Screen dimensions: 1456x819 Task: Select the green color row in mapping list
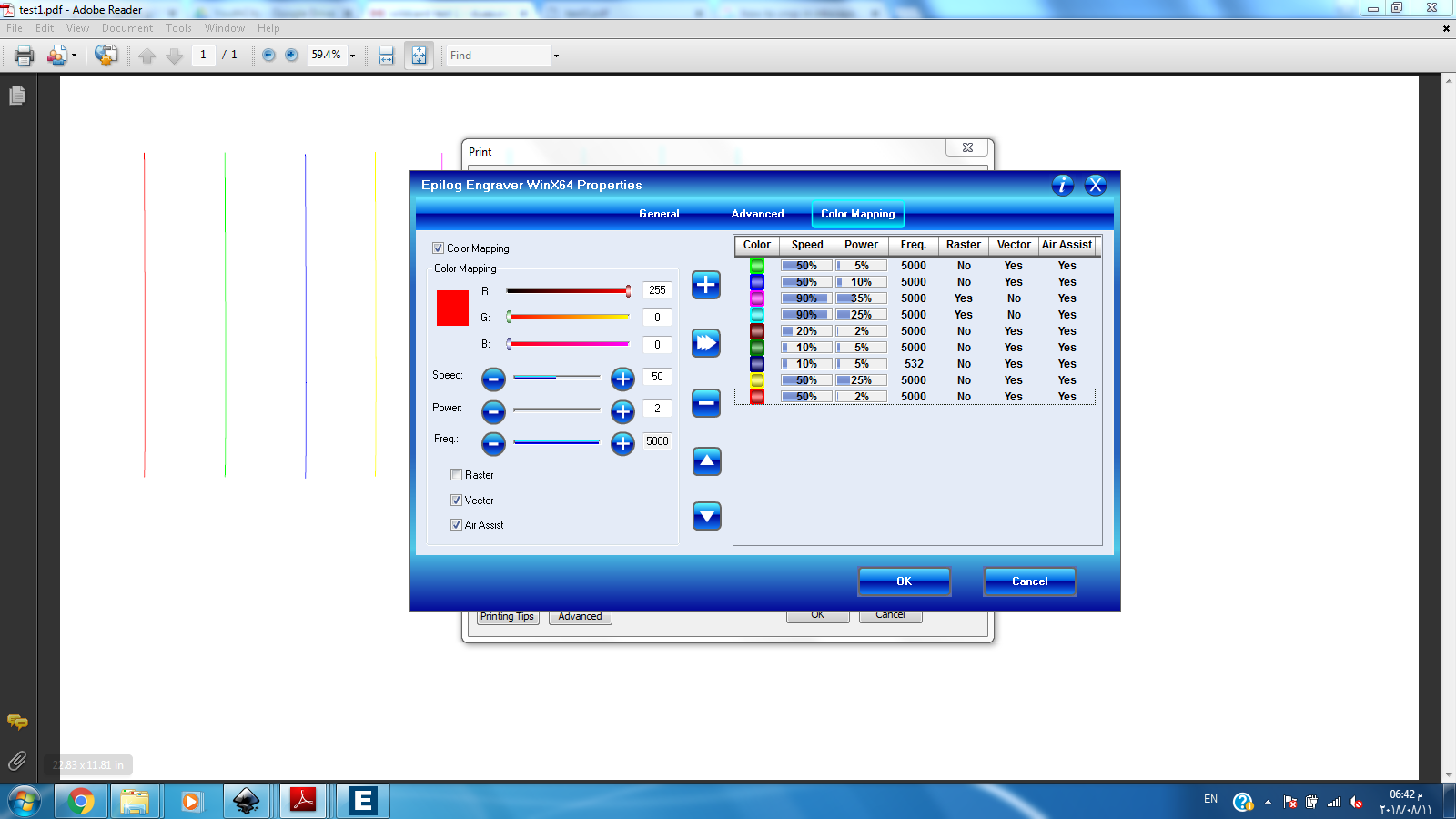pos(915,266)
